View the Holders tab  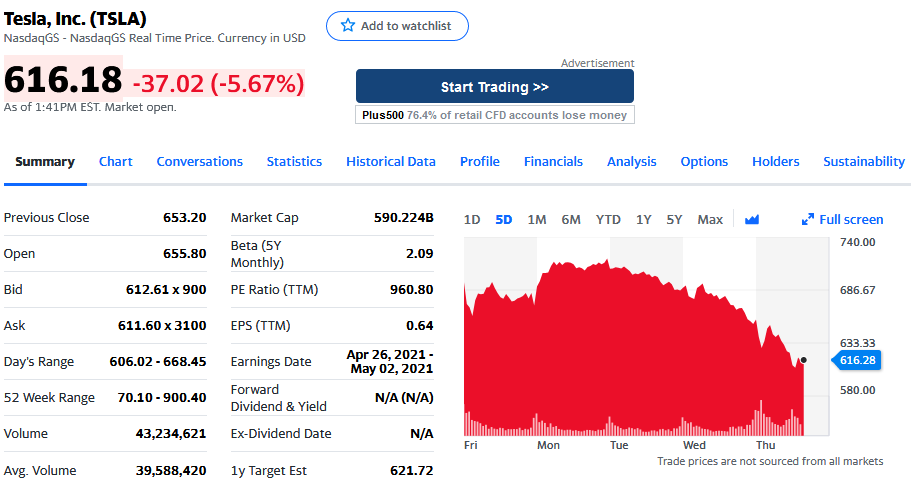775,162
